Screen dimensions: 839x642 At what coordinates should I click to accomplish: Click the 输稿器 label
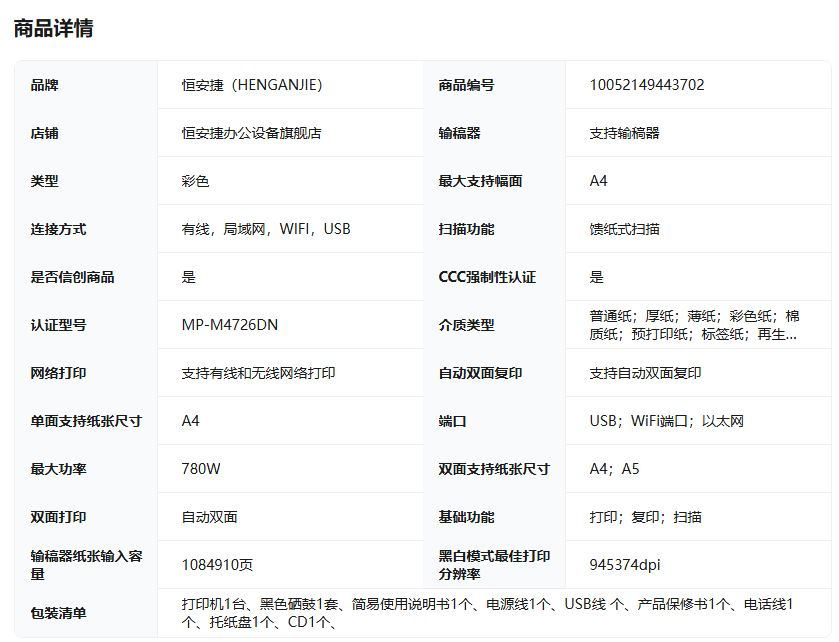coord(459,133)
